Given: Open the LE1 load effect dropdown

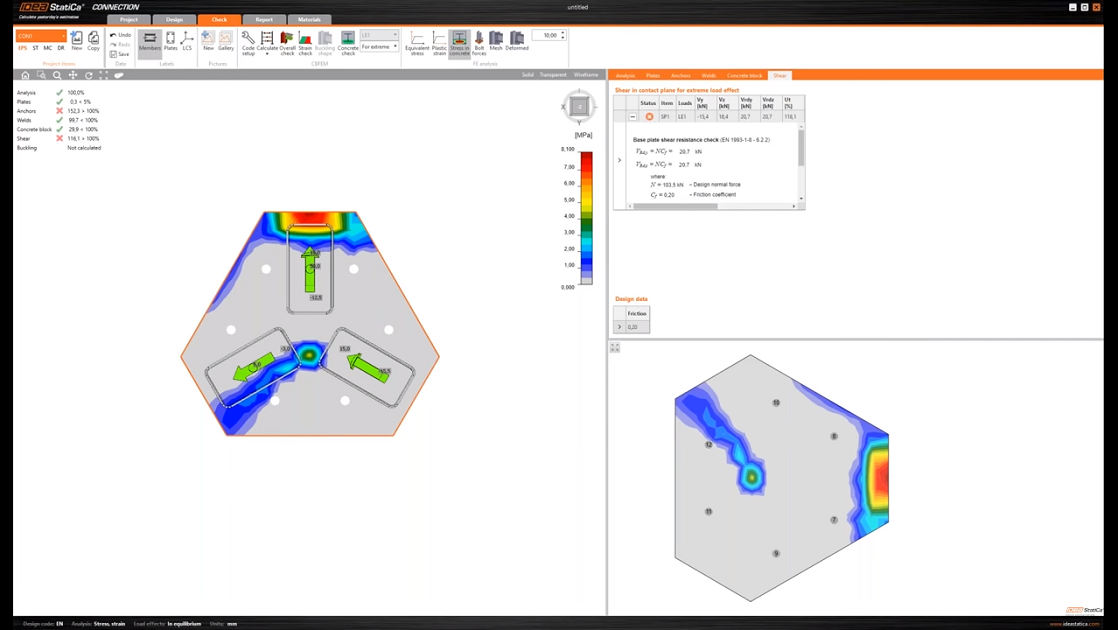Looking at the screenshot, I should (x=379, y=35).
